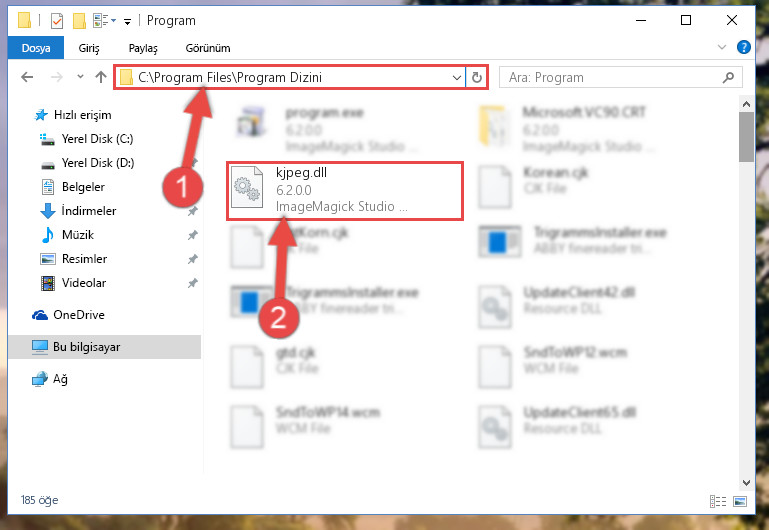Select Yerel Disk (C:) in sidebar
769x530 pixels.
97,139
